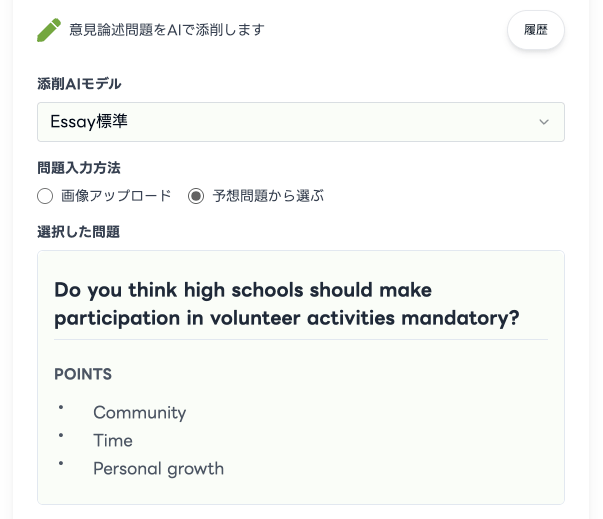Click the bullet beside Personal growth

[x=61, y=464]
